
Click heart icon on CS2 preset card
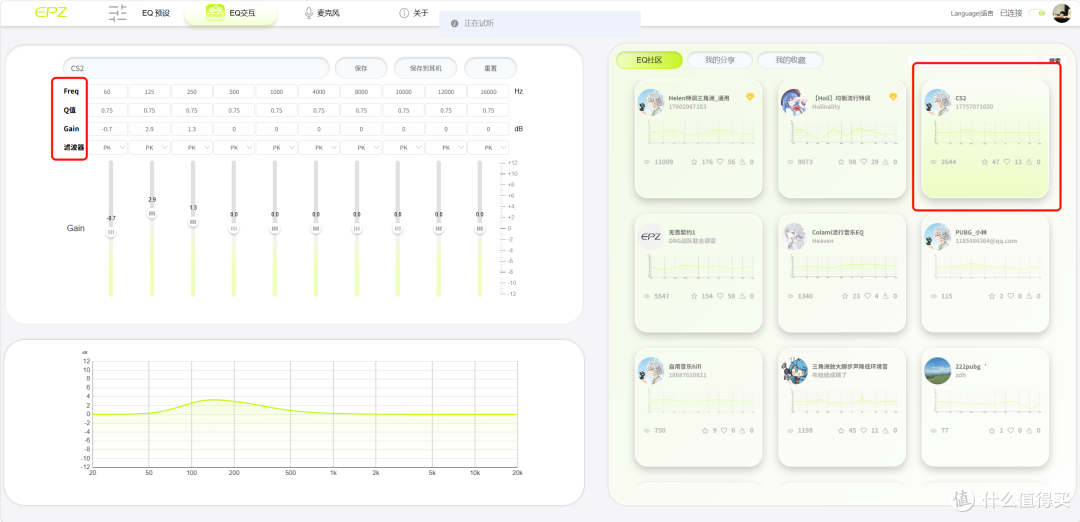click(x=1008, y=162)
